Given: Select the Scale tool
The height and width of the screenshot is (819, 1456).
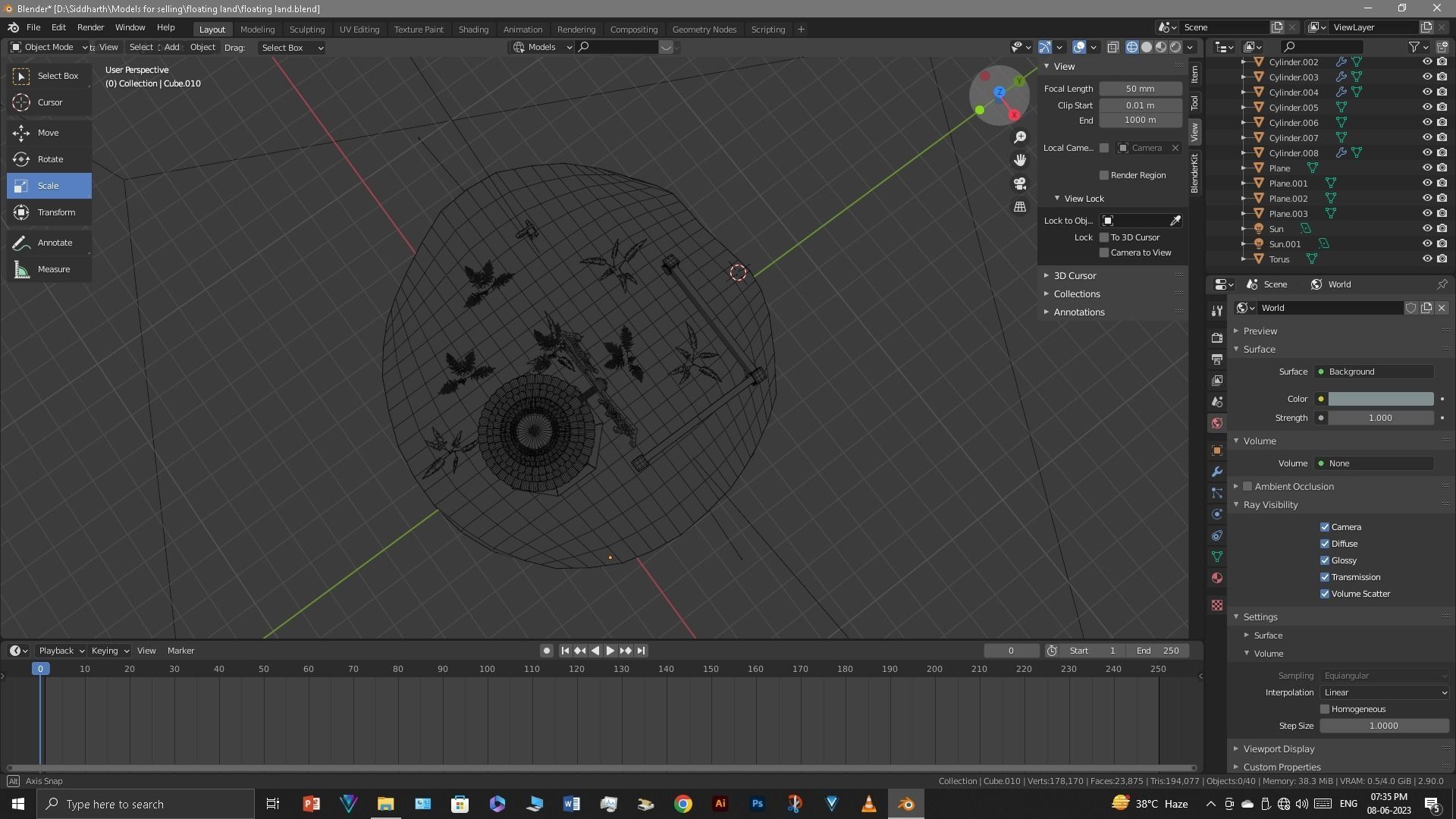Looking at the screenshot, I should (49, 186).
